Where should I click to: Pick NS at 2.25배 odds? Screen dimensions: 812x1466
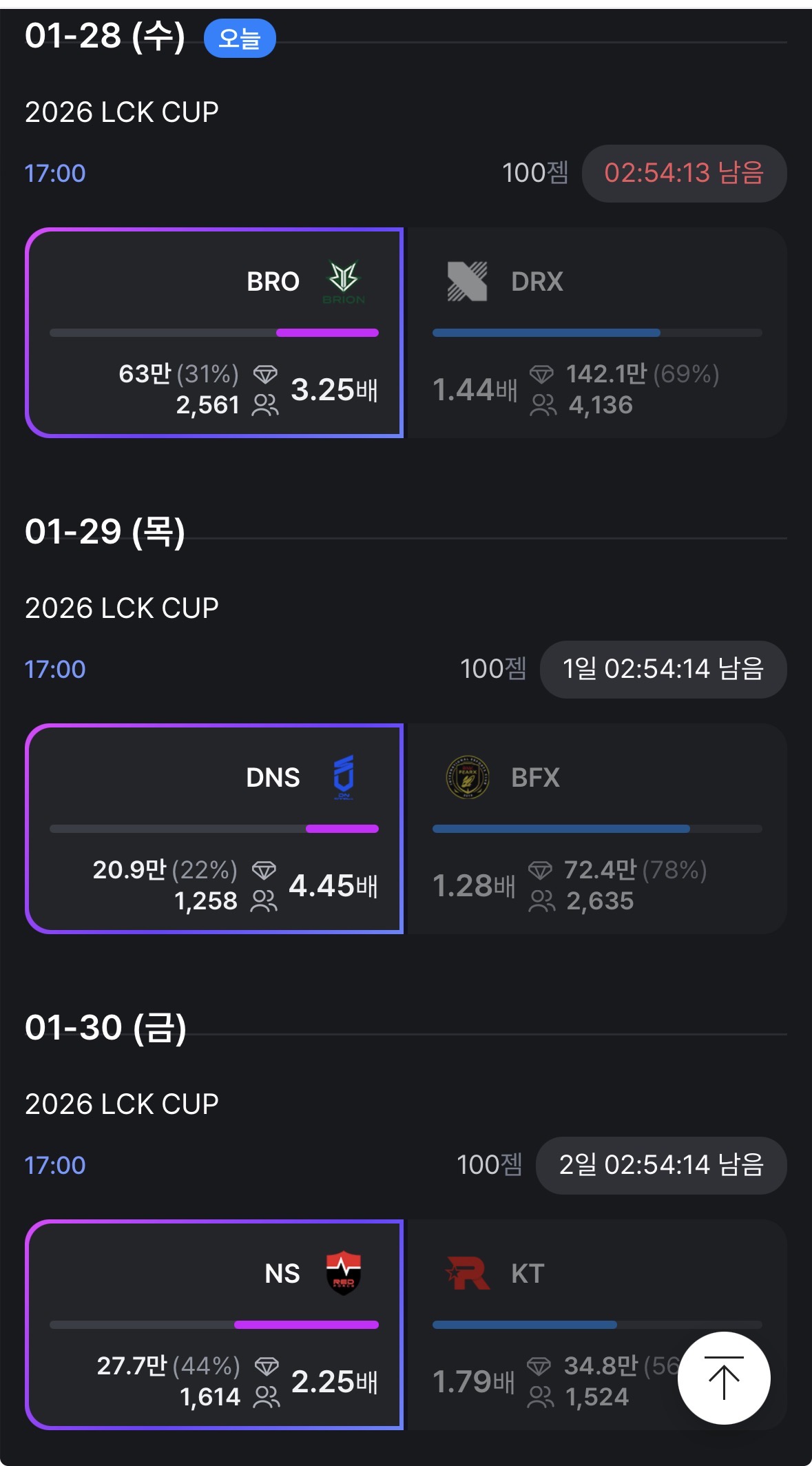(214, 1325)
